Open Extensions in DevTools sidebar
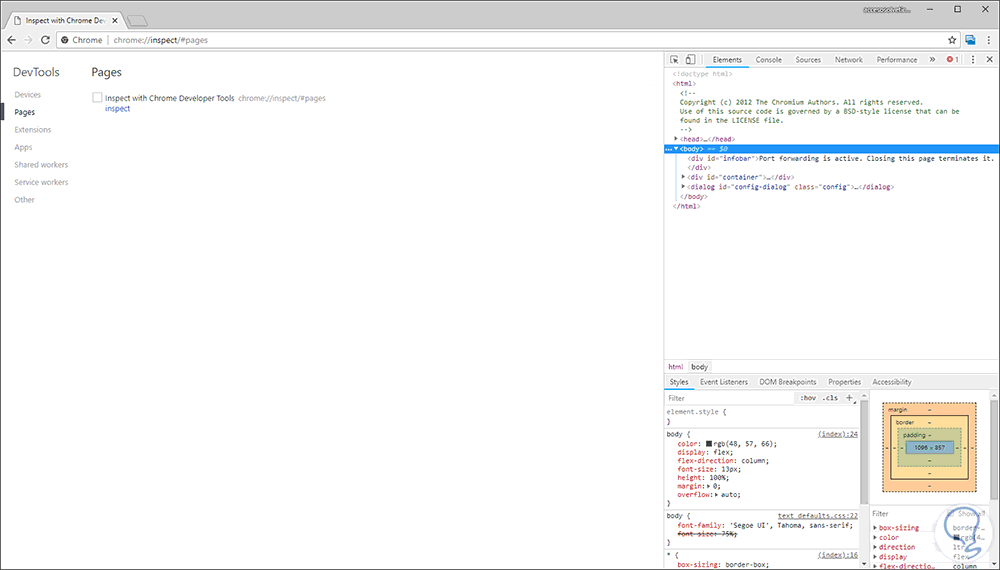This screenshot has height=570, width=1000. pyautogui.click(x=33, y=130)
